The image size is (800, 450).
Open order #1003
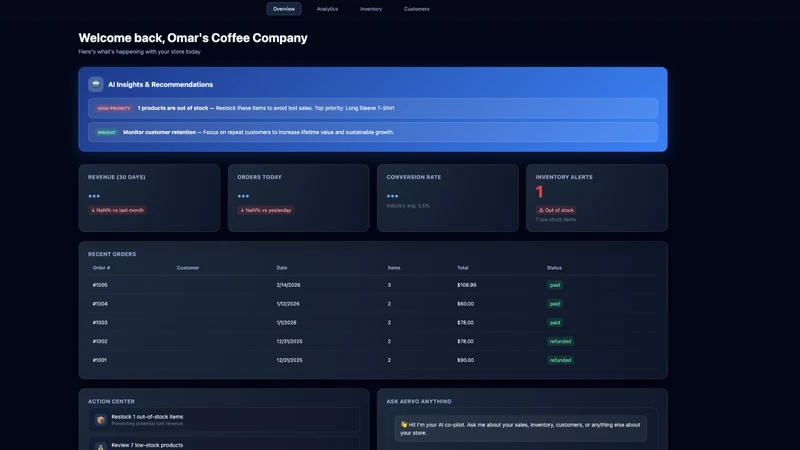point(373,322)
